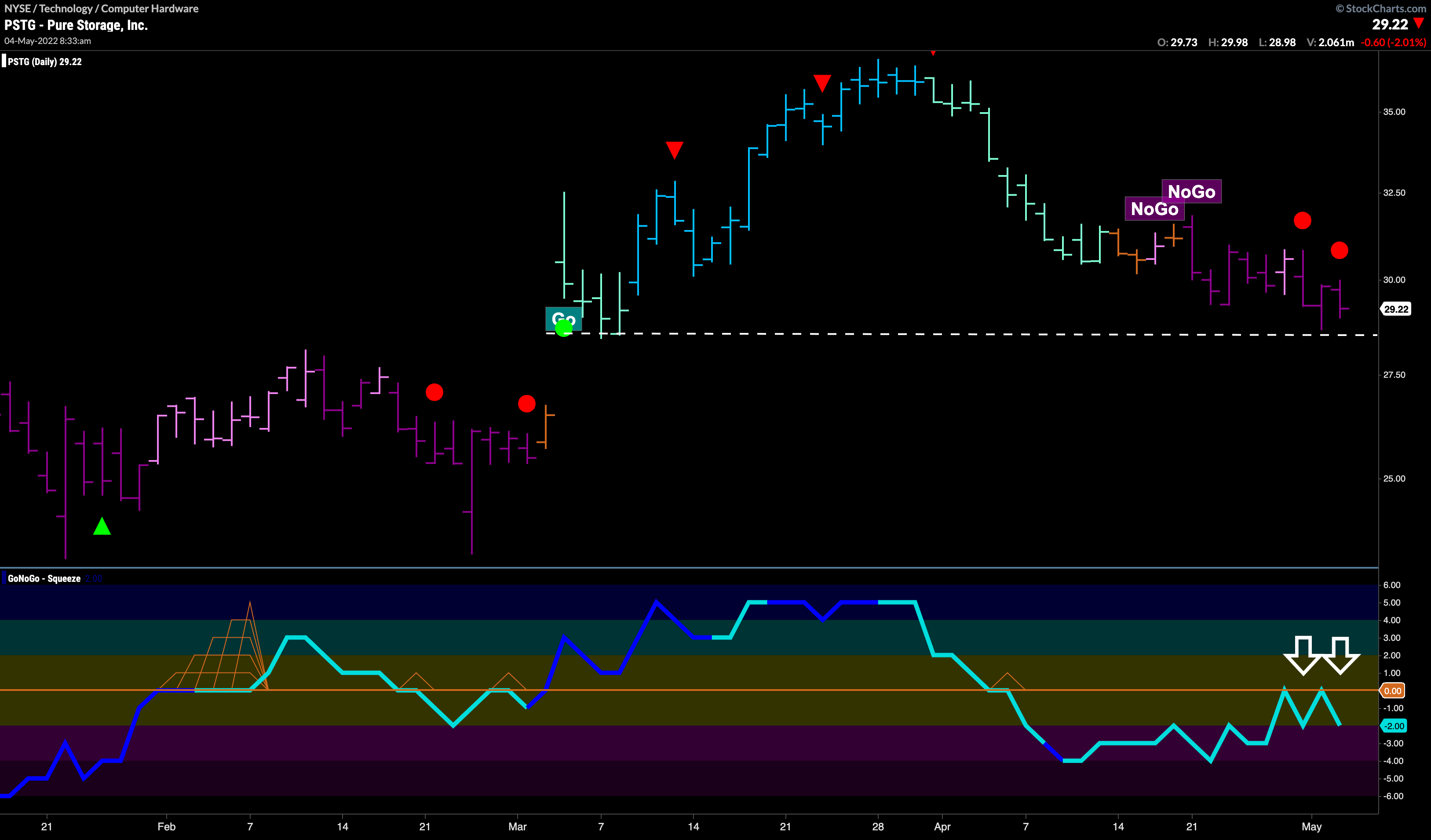This screenshot has height=840, width=1431.
Task: Click the 32.50 price axis label
Action: pyautogui.click(x=1394, y=193)
